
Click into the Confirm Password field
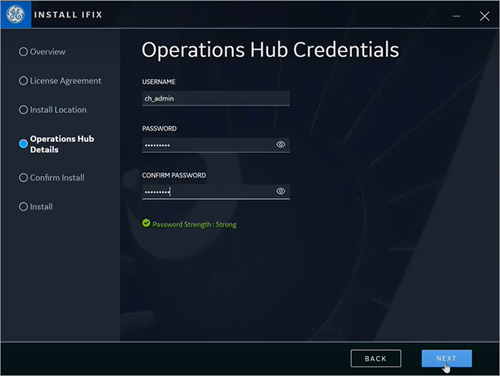pyautogui.click(x=216, y=192)
